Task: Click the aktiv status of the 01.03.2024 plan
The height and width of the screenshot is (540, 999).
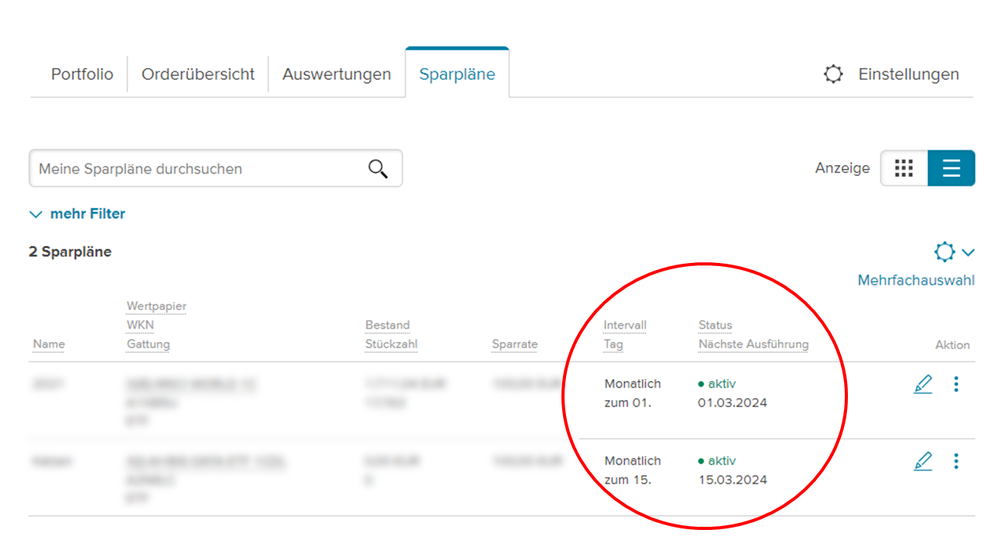Action: click(x=717, y=384)
